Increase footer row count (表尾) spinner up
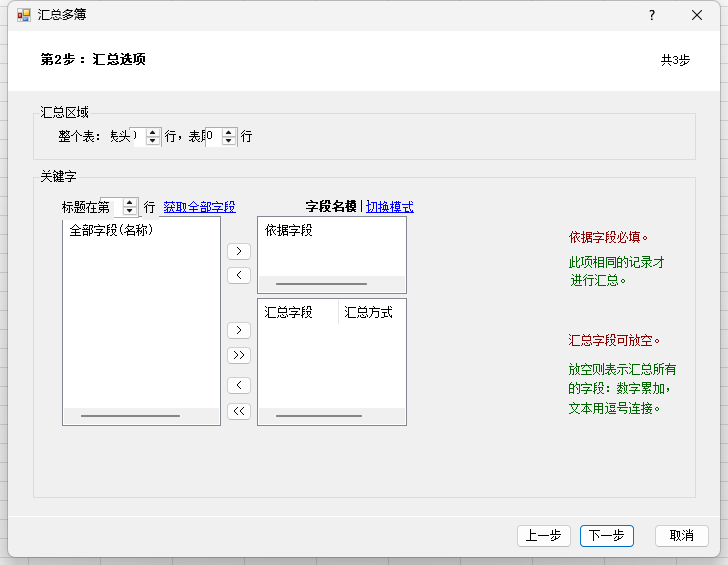The height and width of the screenshot is (565, 728). (228, 133)
